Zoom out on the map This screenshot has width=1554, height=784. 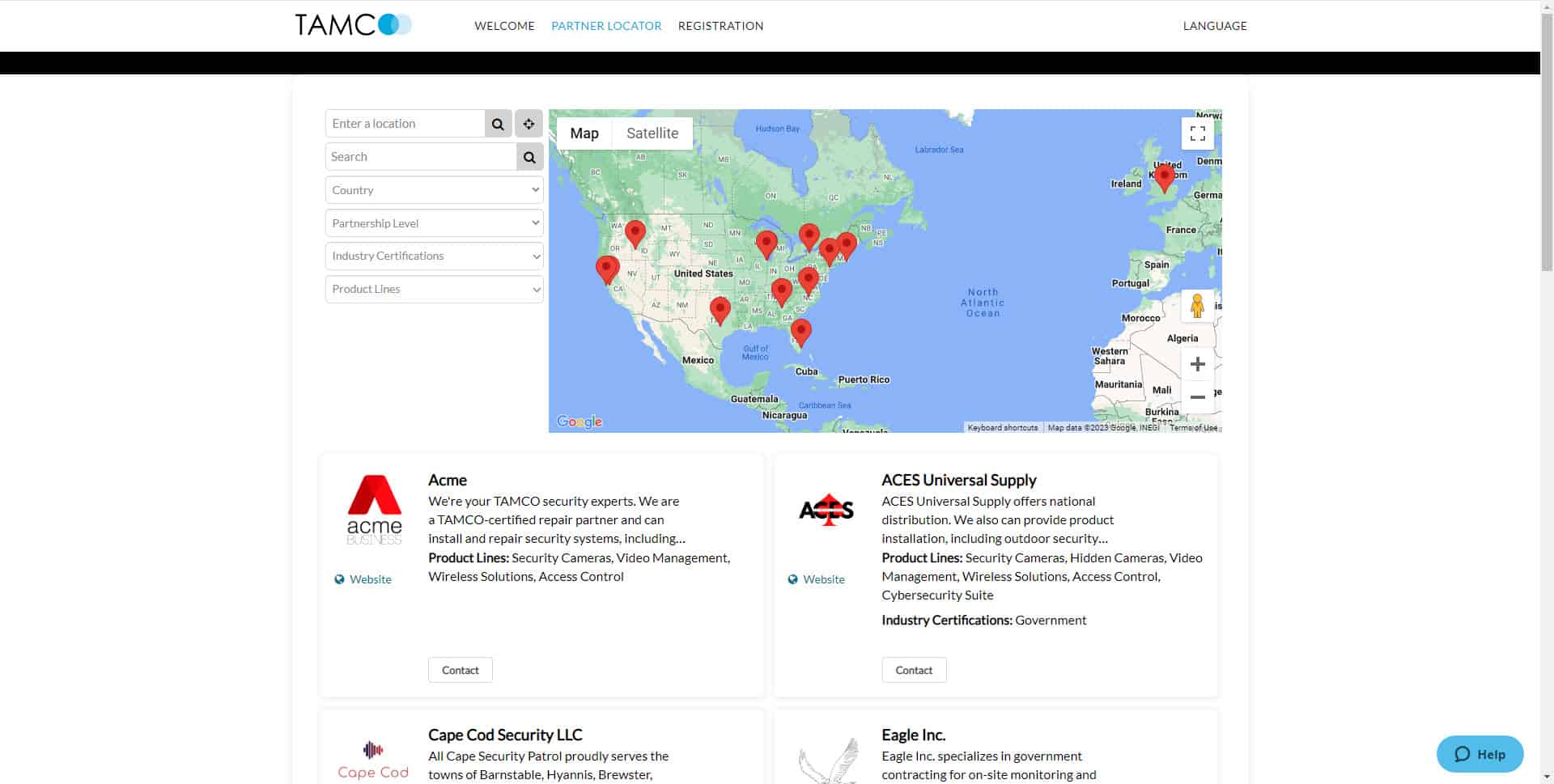1197,397
